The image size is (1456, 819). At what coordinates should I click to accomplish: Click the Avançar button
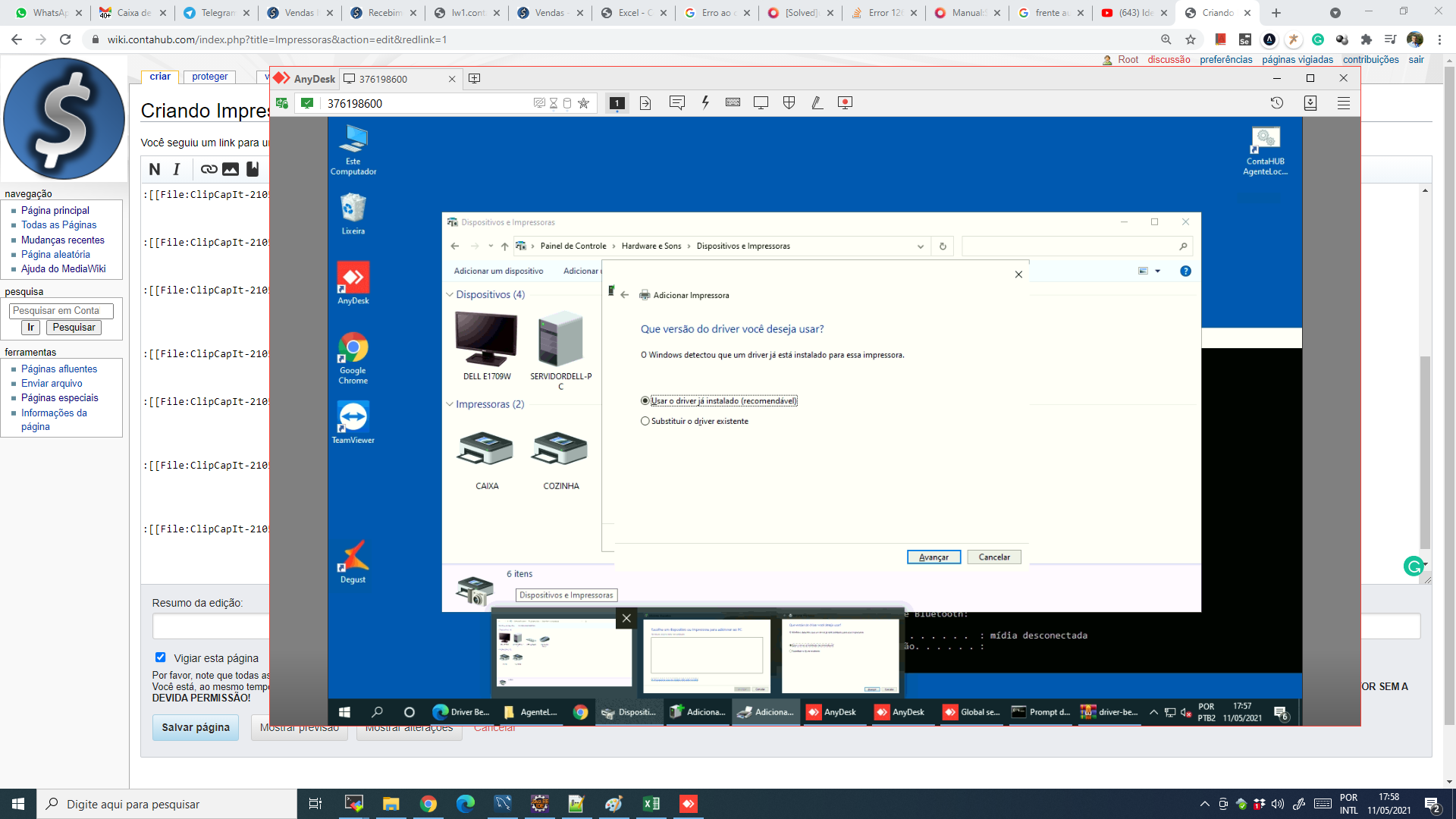pos(934,557)
